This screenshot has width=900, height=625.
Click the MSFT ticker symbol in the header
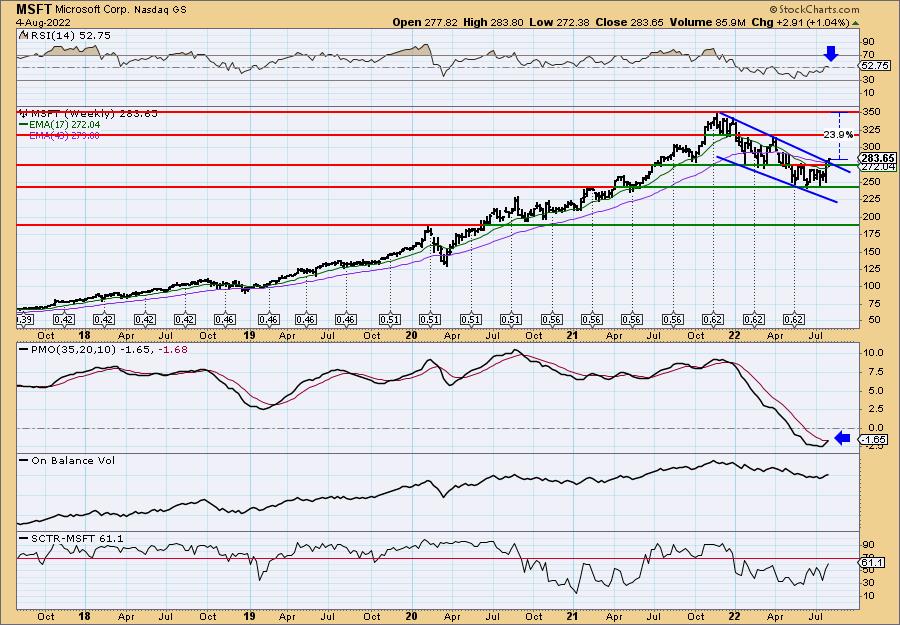point(33,10)
